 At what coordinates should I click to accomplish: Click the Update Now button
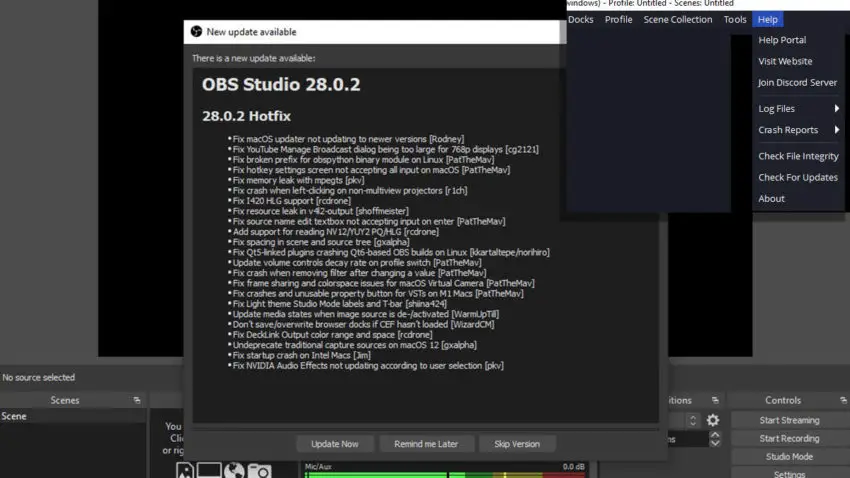coord(334,444)
